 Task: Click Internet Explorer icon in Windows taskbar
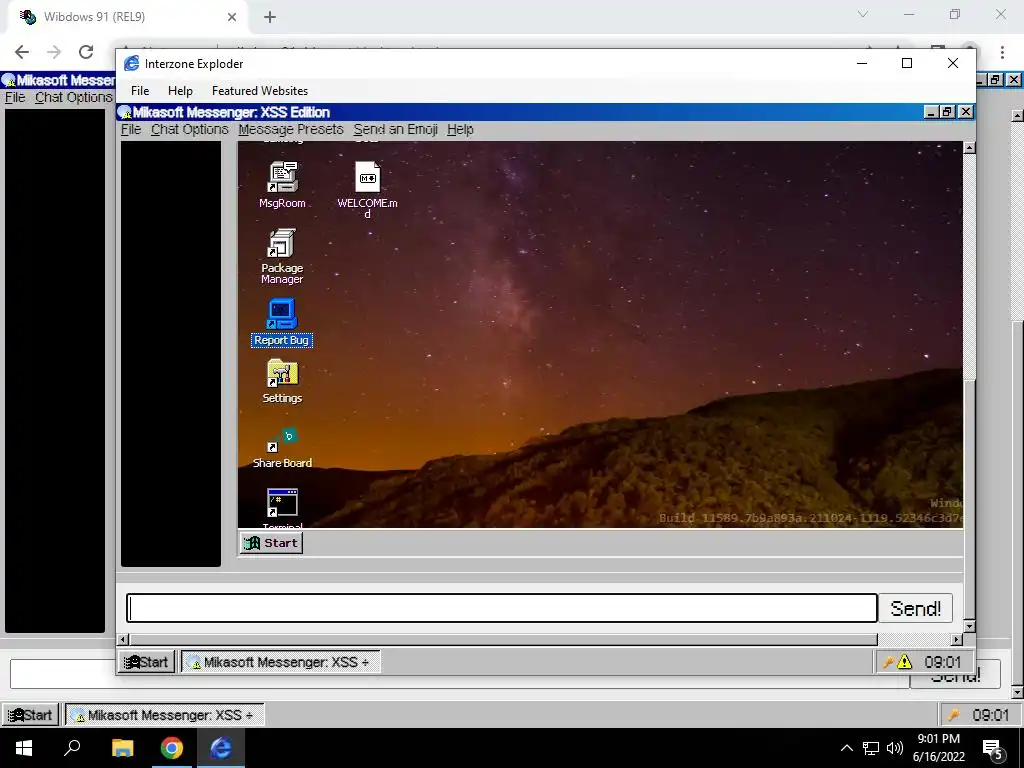(221, 748)
